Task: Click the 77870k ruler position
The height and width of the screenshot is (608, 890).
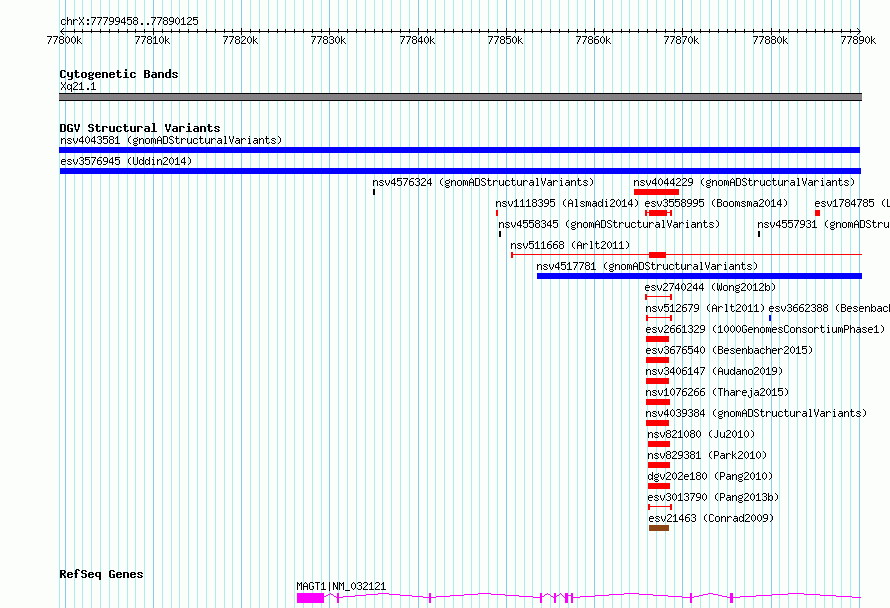Action: click(681, 40)
